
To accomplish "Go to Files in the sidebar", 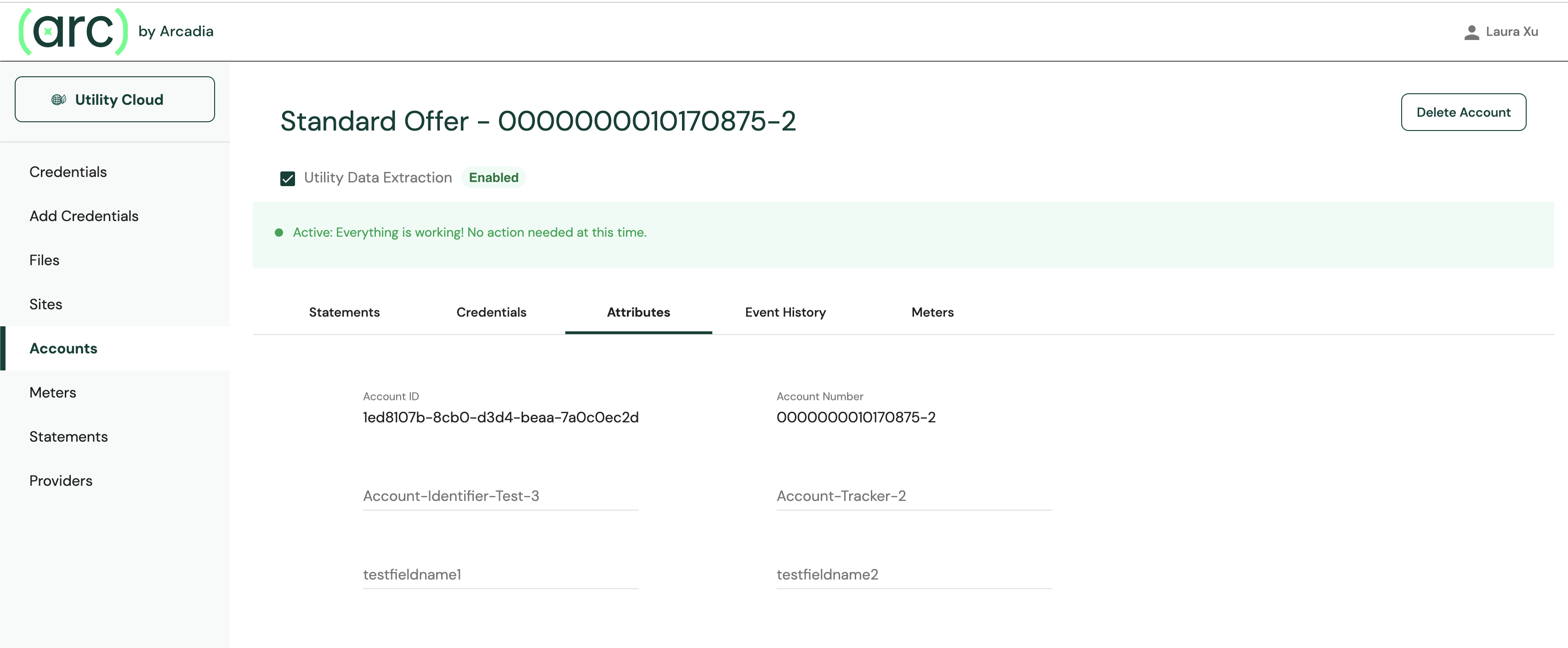I will point(45,261).
